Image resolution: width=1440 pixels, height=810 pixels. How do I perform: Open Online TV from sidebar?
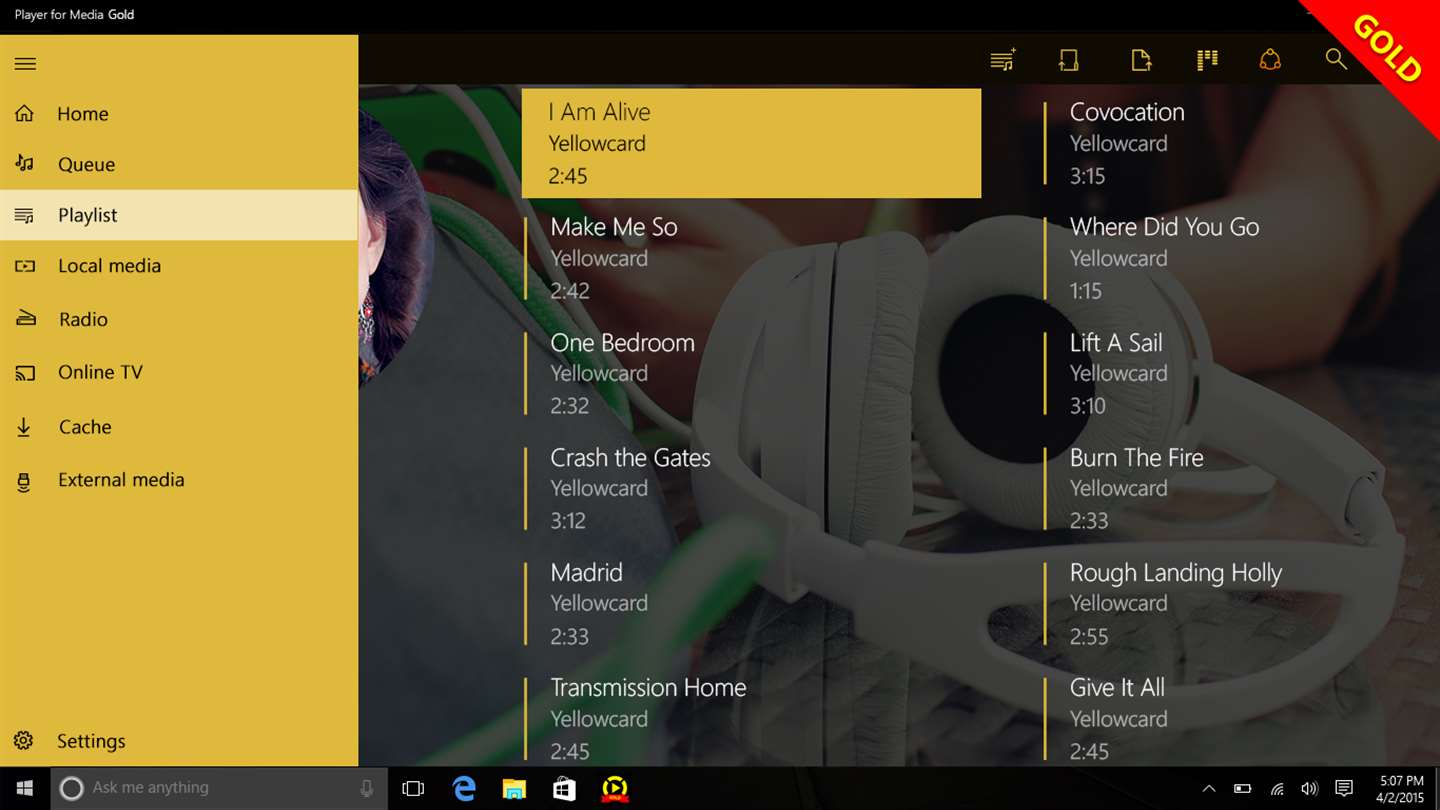click(x=179, y=372)
